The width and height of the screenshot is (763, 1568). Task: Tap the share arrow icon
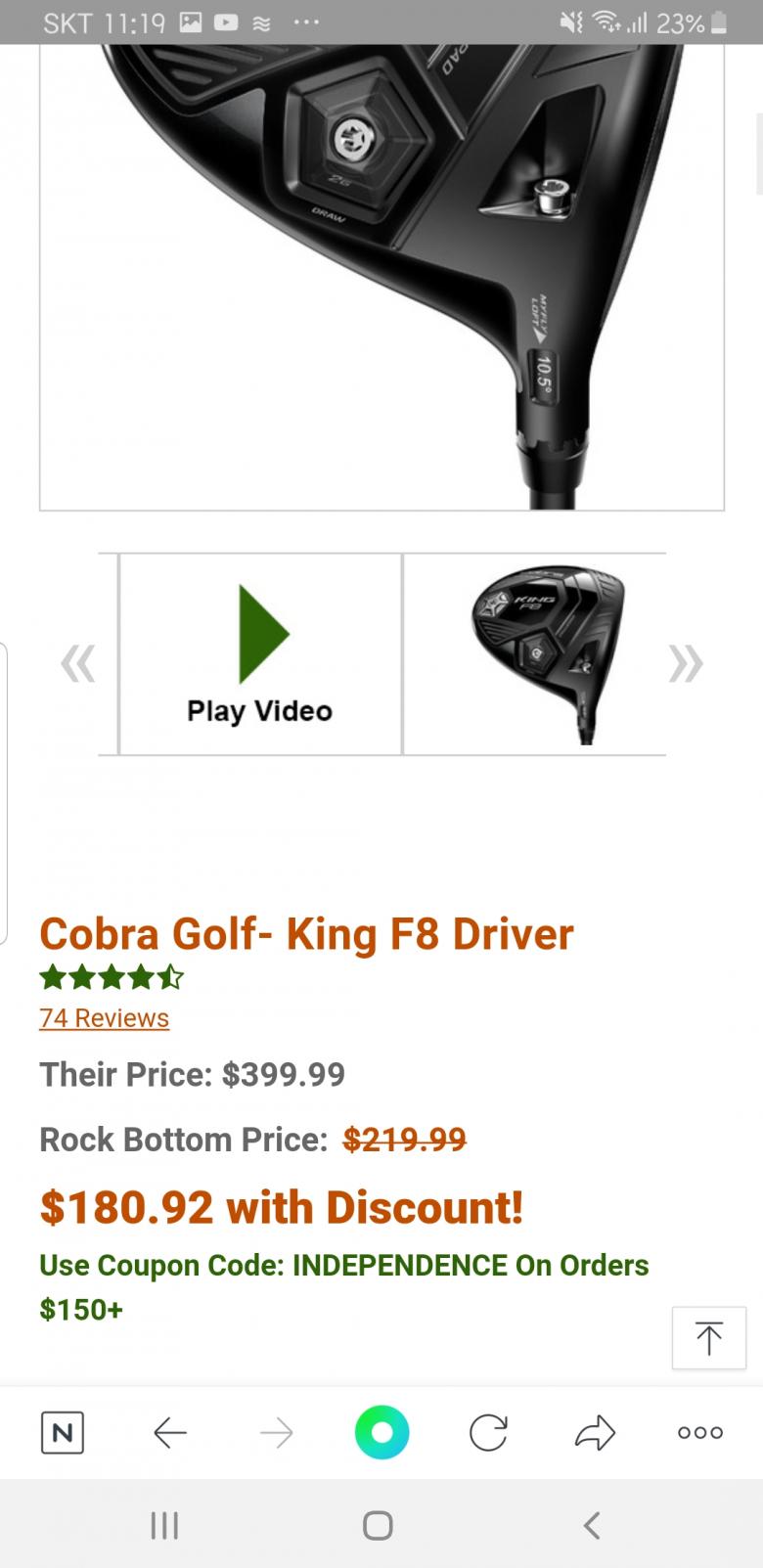tap(594, 1433)
